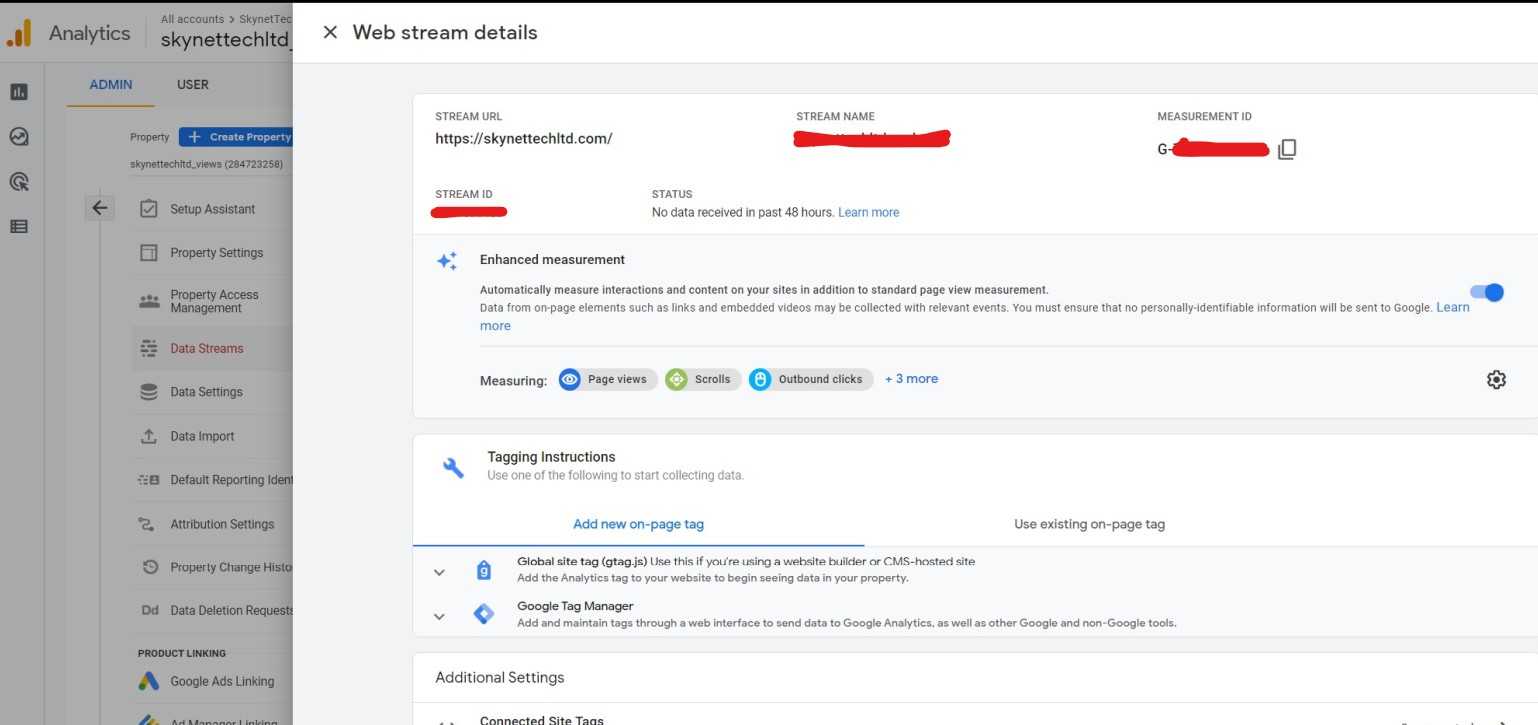The width and height of the screenshot is (1538, 725).
Task: Open the Reports icon in left rail
Action: 18,92
